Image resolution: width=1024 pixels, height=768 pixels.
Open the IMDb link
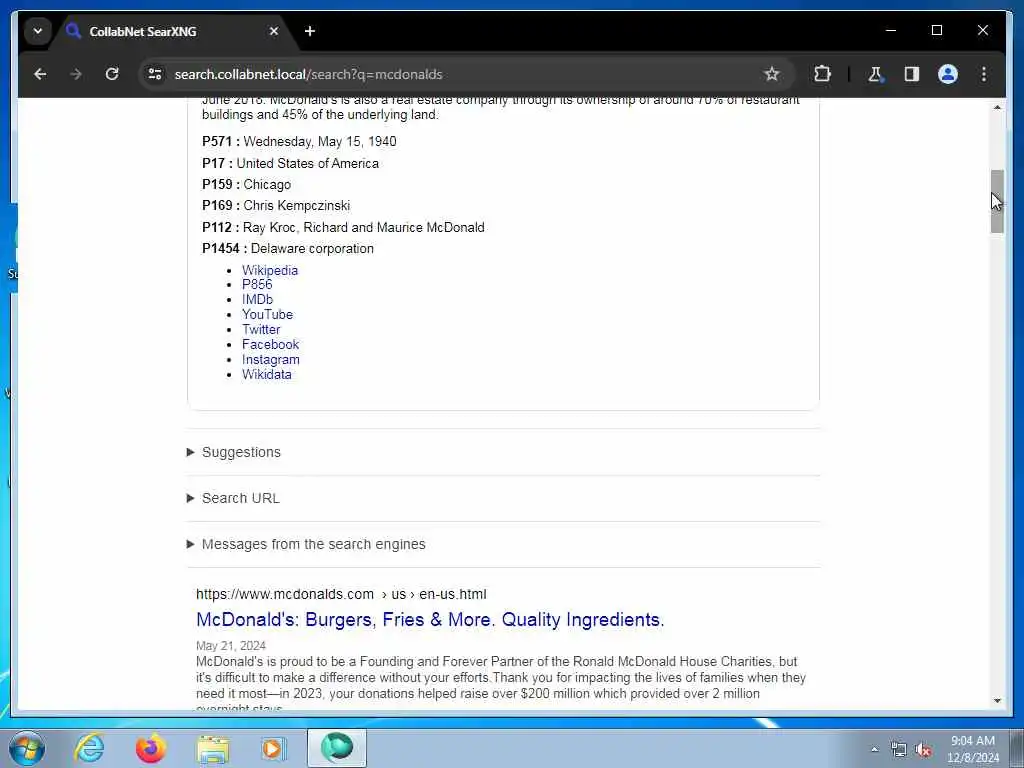[x=257, y=300]
